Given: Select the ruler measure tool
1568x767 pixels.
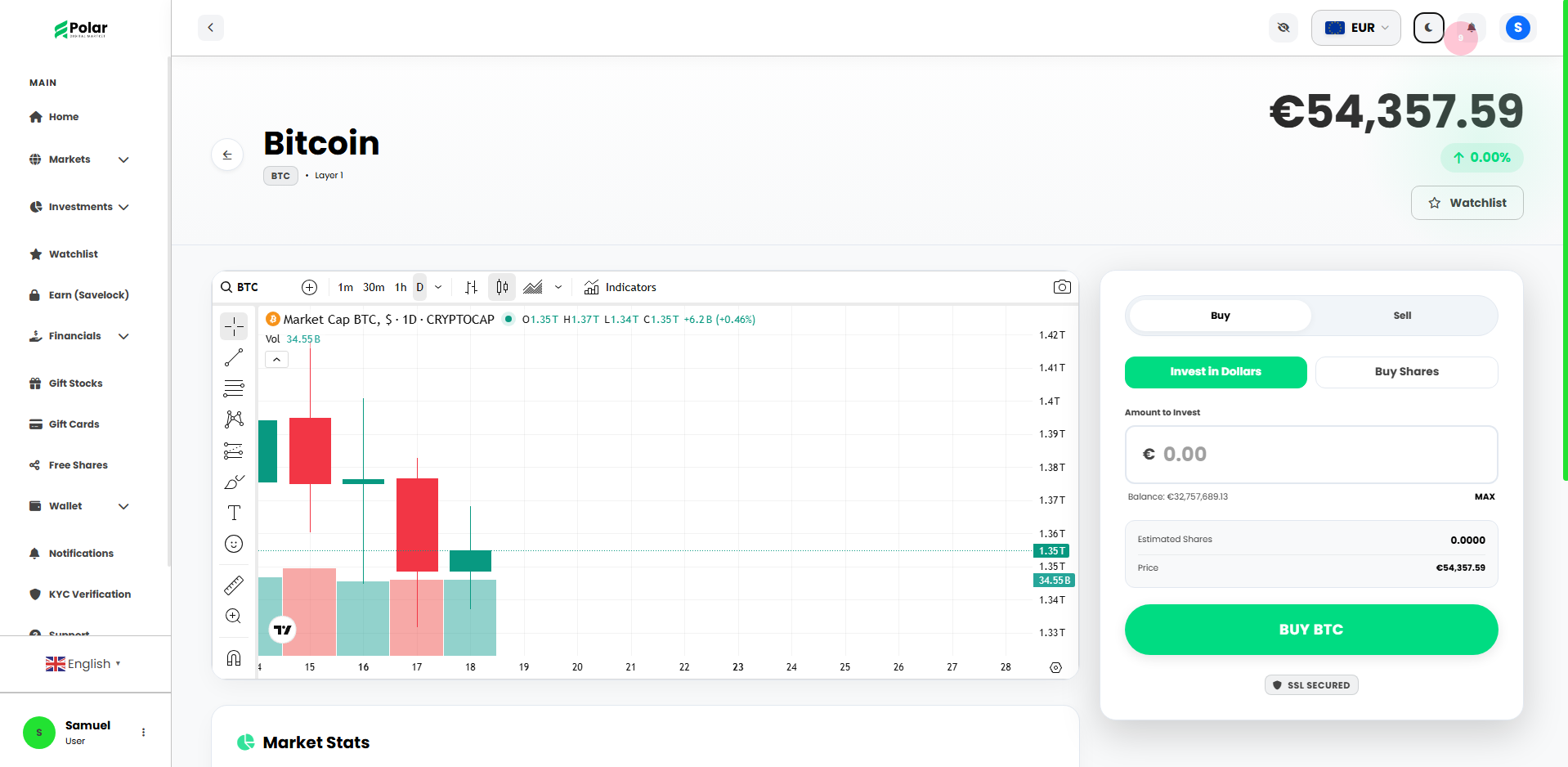Looking at the screenshot, I should coord(234,585).
